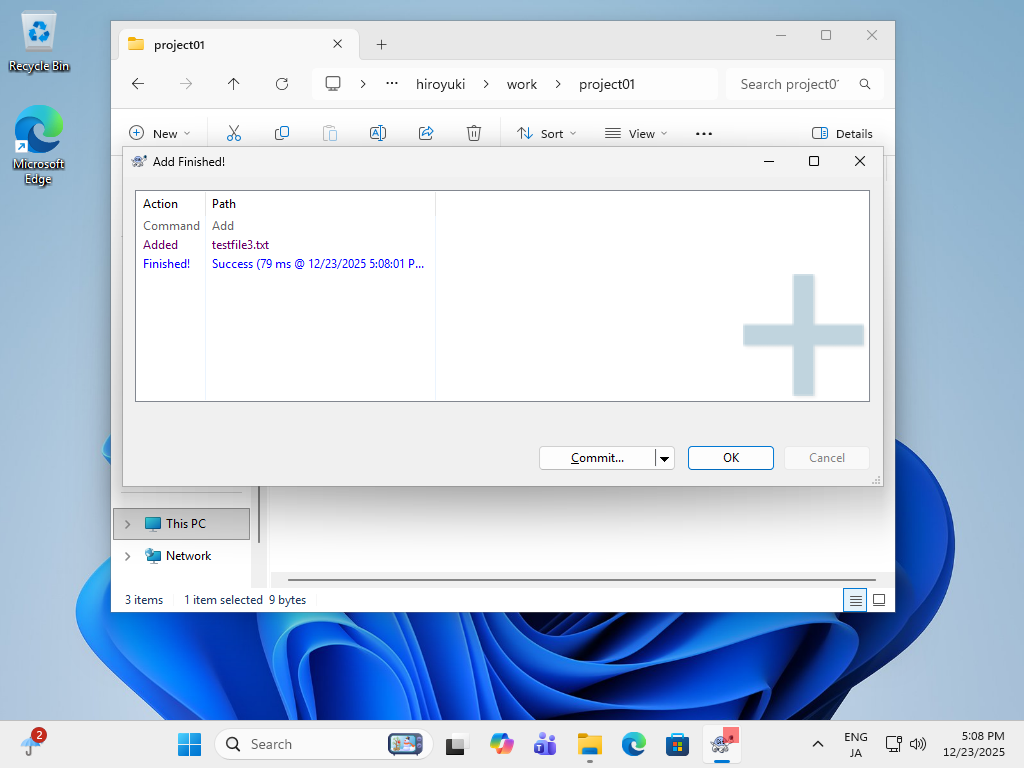
Task: Open the See more ellipsis menu
Action: 703,133
